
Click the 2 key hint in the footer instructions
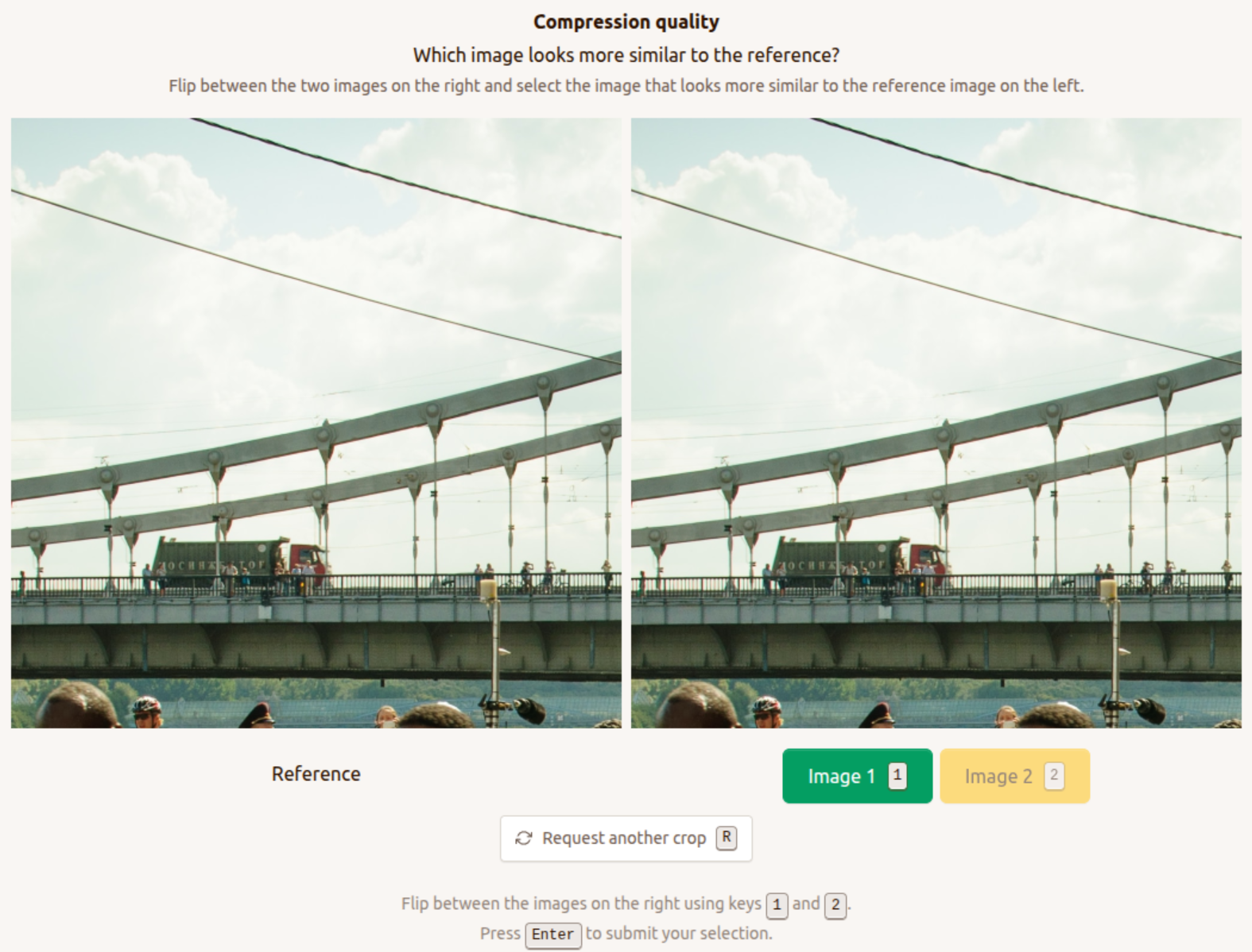(835, 904)
